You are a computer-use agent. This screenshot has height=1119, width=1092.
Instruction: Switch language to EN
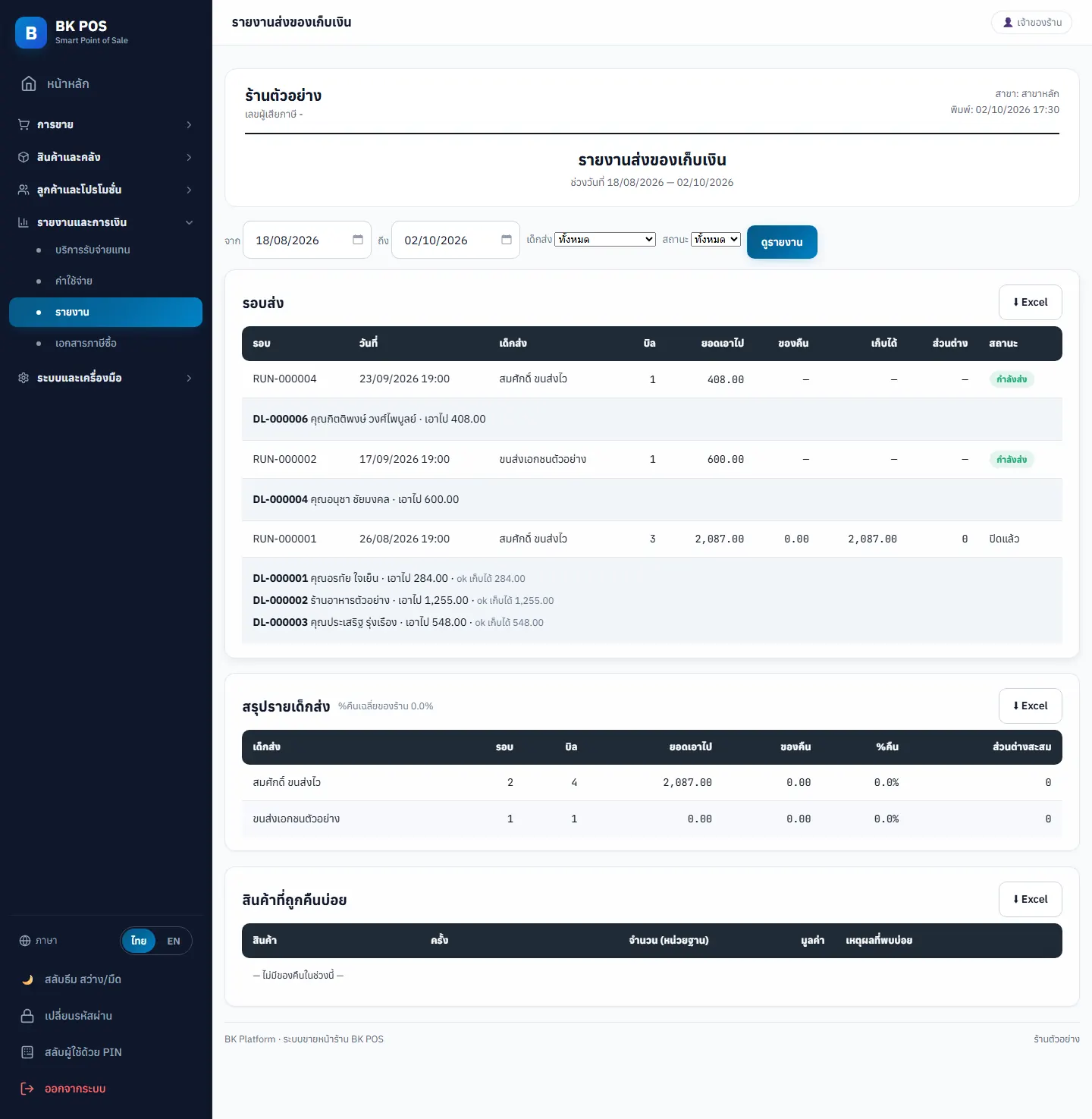(174, 941)
